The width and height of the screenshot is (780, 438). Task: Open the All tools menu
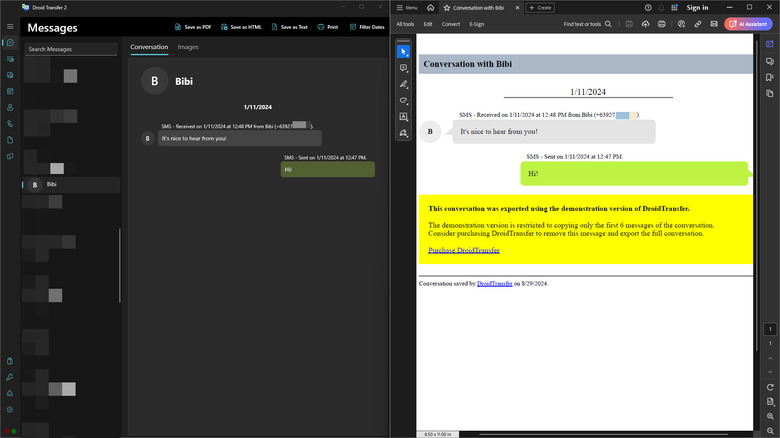(405, 23)
